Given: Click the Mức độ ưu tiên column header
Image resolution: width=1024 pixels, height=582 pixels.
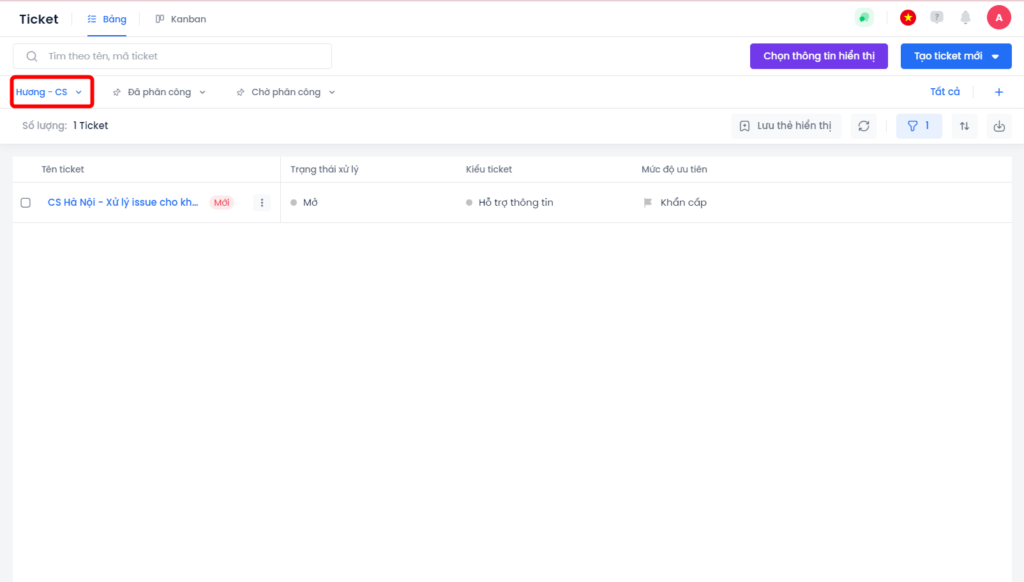Looking at the screenshot, I should coord(674,169).
